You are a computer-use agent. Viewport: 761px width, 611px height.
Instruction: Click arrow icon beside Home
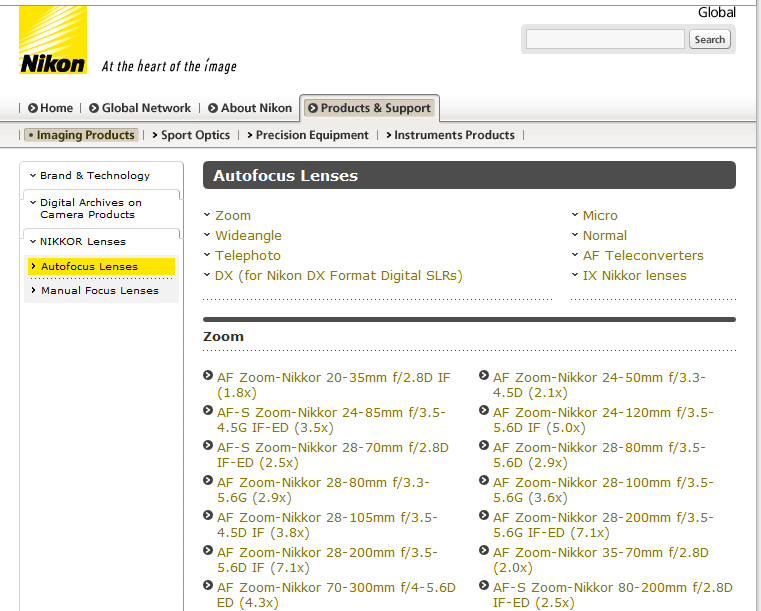(33, 108)
